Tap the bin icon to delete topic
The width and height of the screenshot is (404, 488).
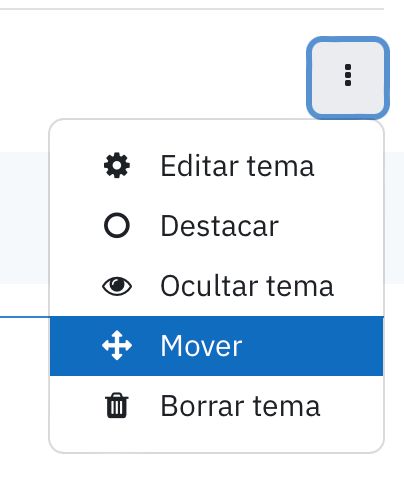coord(117,405)
